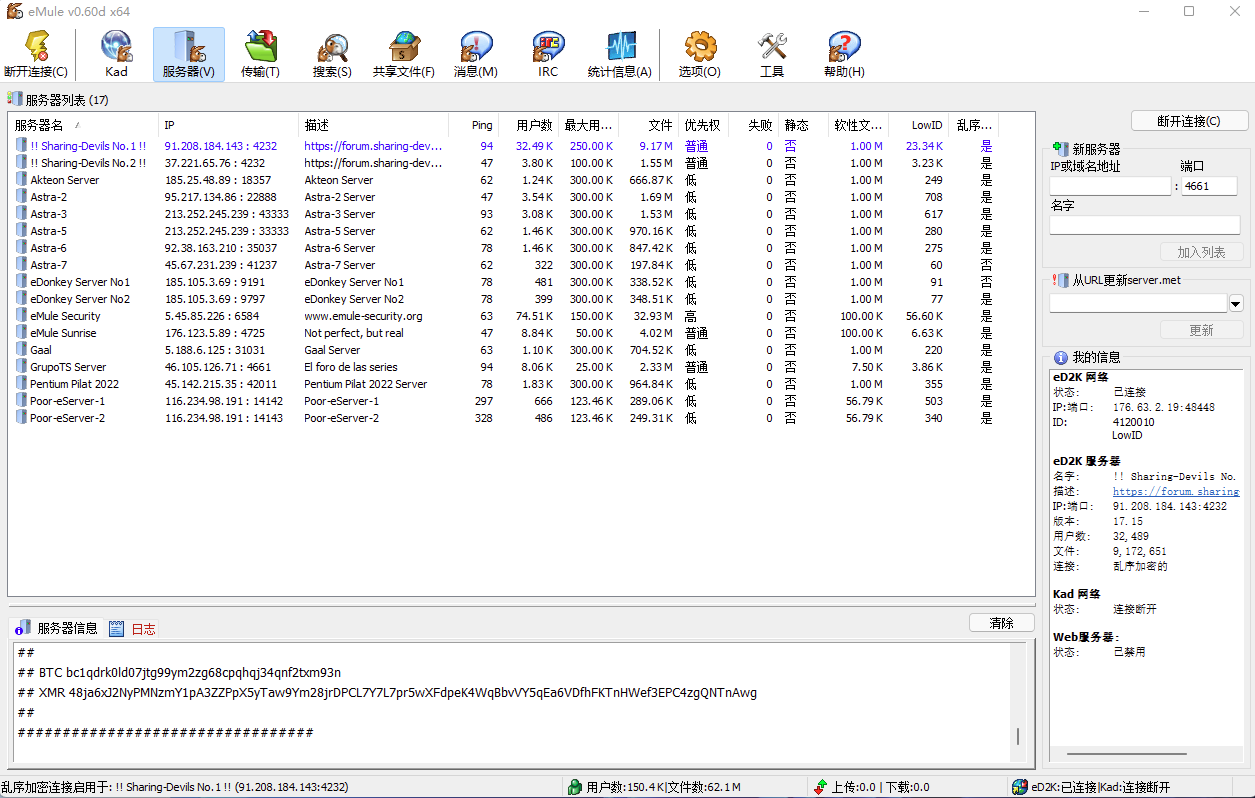
Task: Click the XMR address line in log
Action: point(387,693)
